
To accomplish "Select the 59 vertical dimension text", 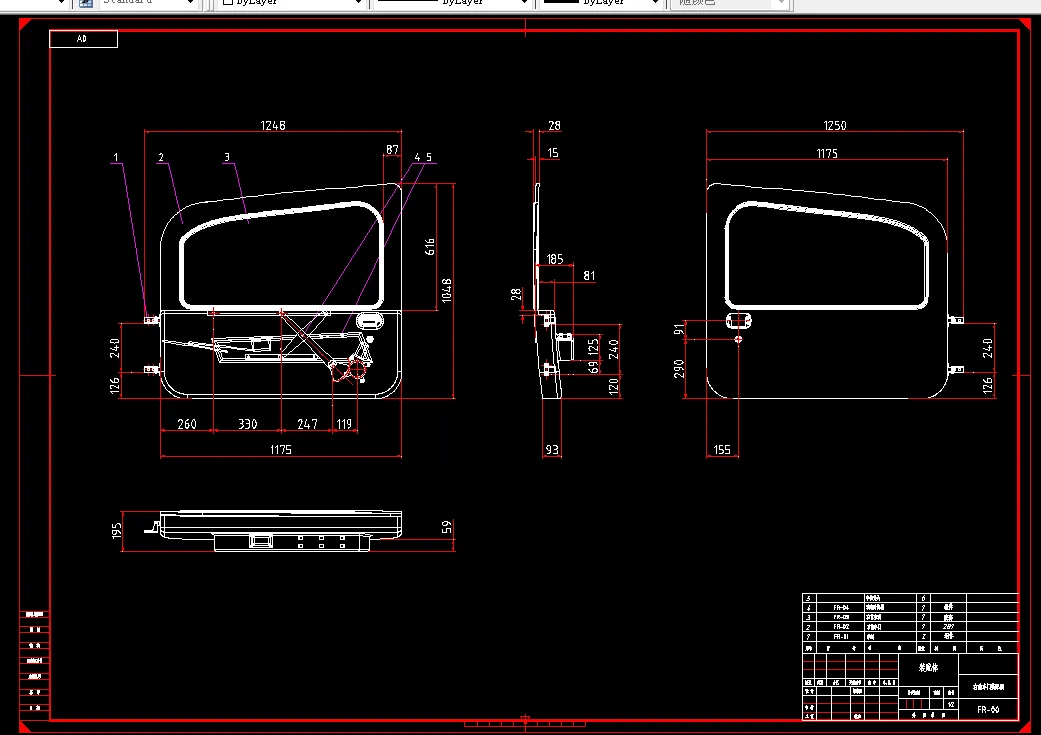I will coord(447,527).
